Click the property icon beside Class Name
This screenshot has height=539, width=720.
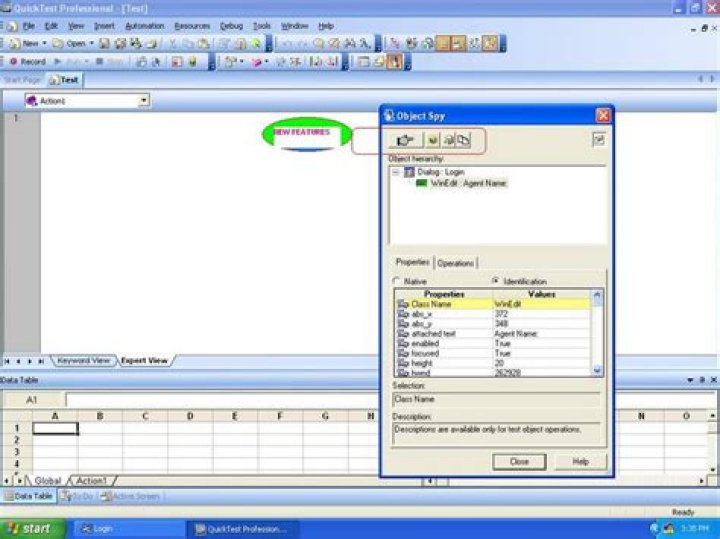pos(403,304)
